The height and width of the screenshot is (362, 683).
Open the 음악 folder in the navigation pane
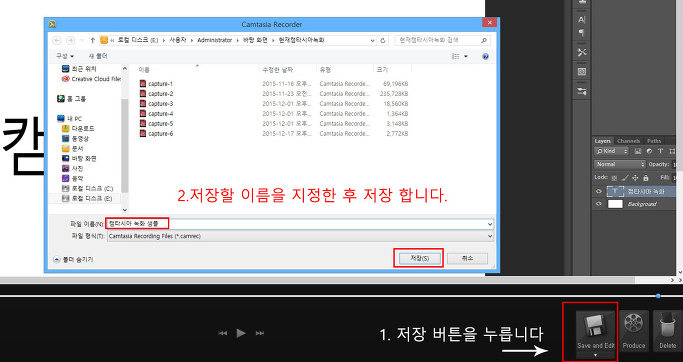point(73,178)
